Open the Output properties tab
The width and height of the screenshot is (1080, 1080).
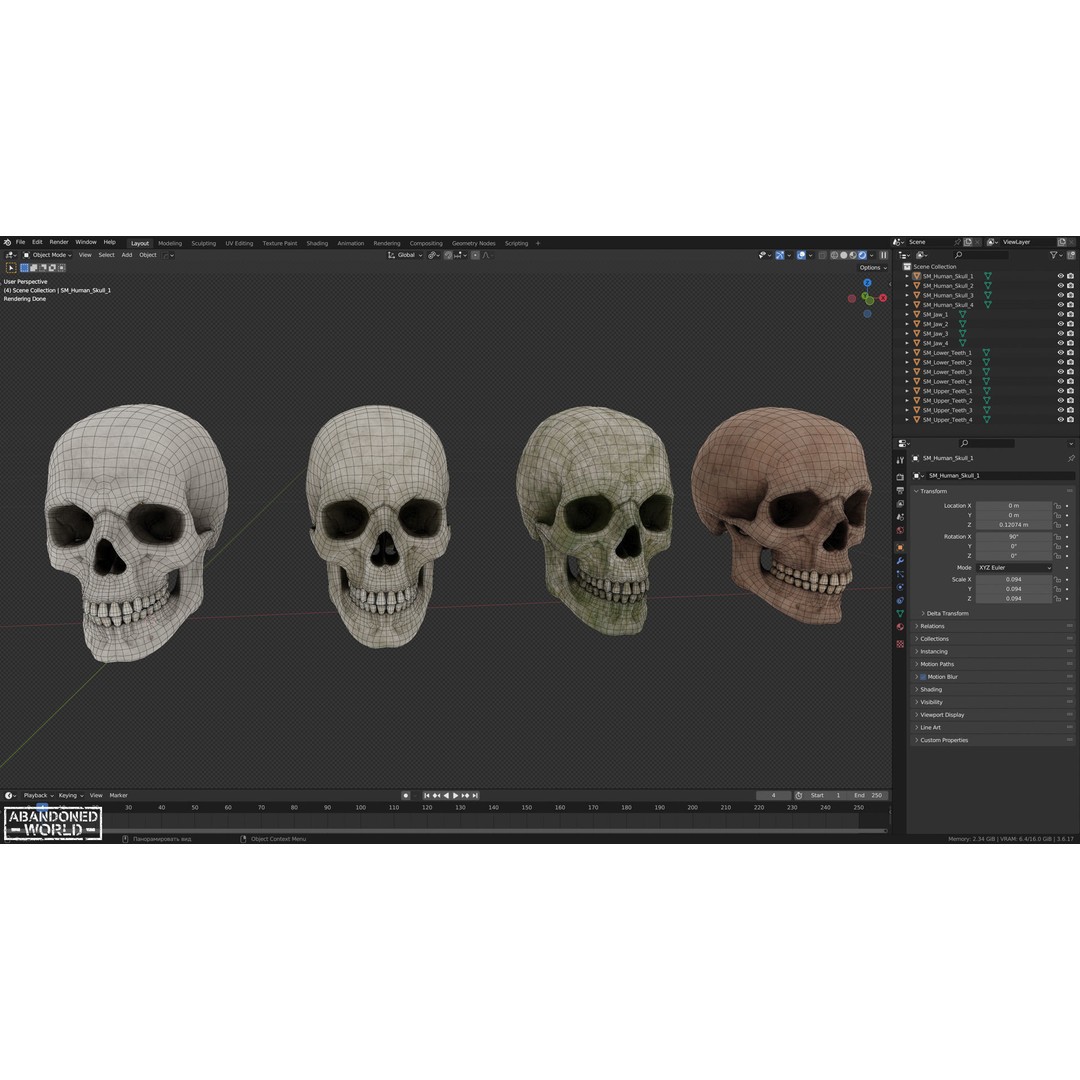click(900, 490)
